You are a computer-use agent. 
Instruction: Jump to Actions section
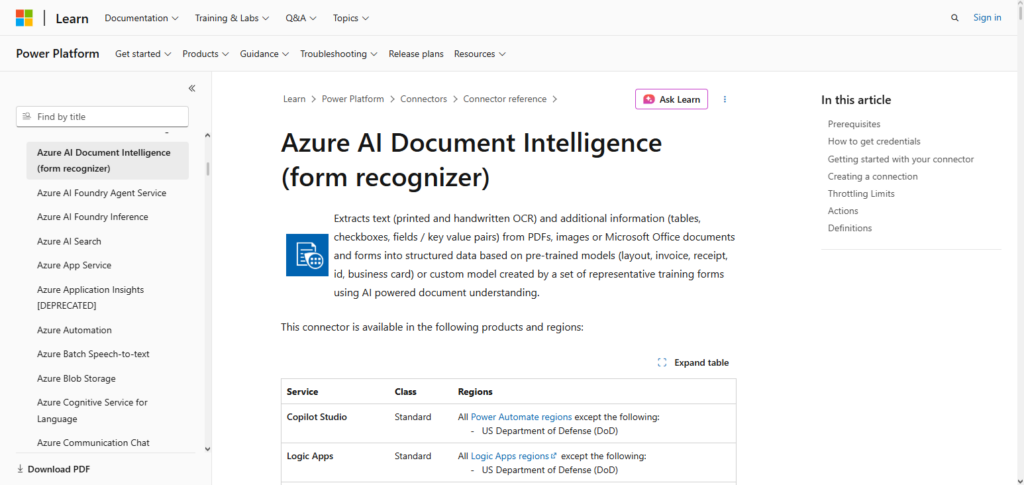[x=843, y=211]
